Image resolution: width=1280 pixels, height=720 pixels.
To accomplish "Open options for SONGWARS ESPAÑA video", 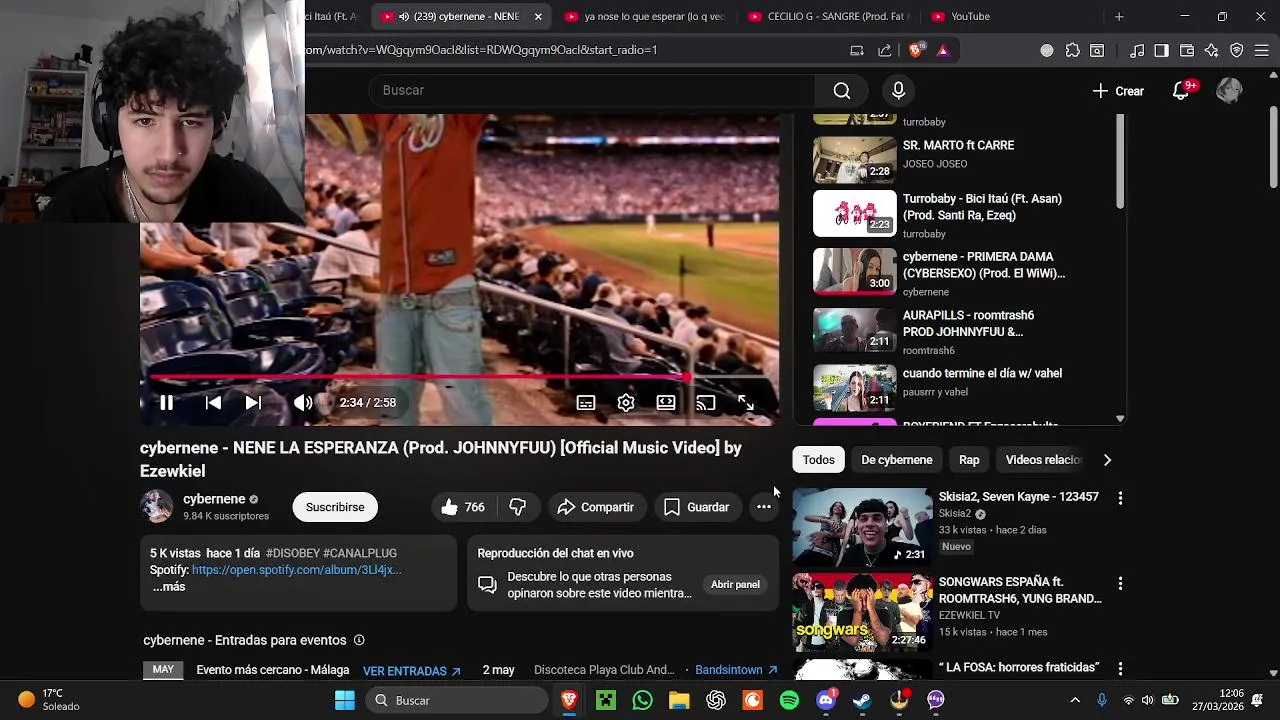I will click(x=1120, y=583).
